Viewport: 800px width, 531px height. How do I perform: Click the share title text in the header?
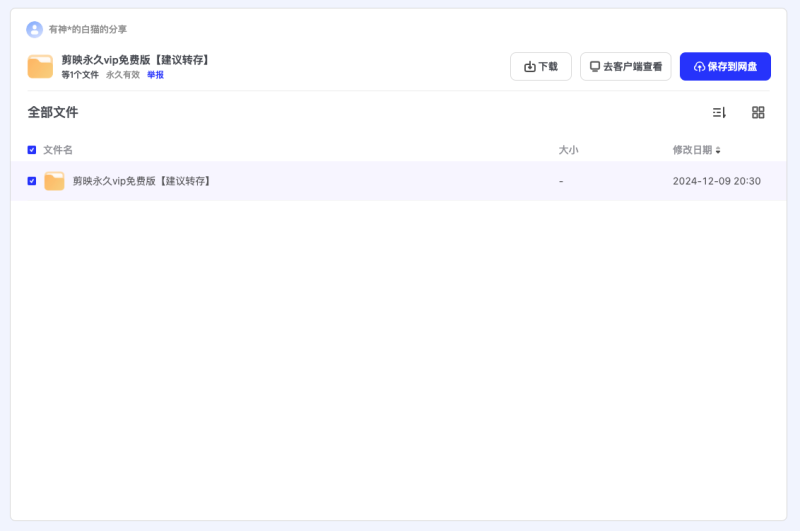[136, 60]
